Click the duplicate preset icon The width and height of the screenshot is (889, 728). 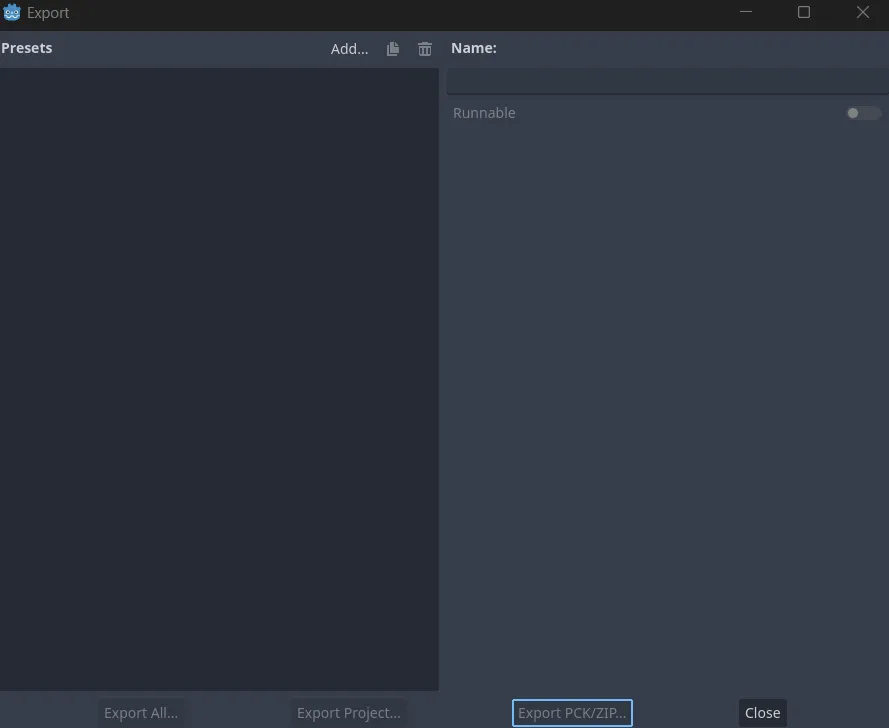point(393,49)
